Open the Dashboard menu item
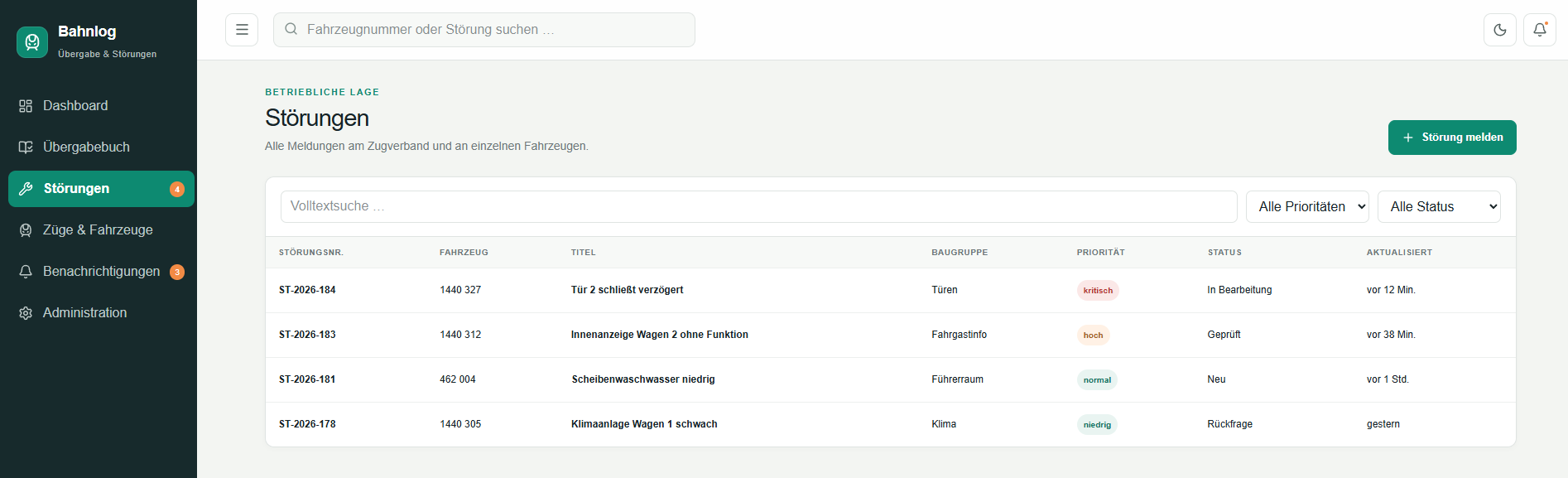1568x478 pixels. [x=101, y=106]
